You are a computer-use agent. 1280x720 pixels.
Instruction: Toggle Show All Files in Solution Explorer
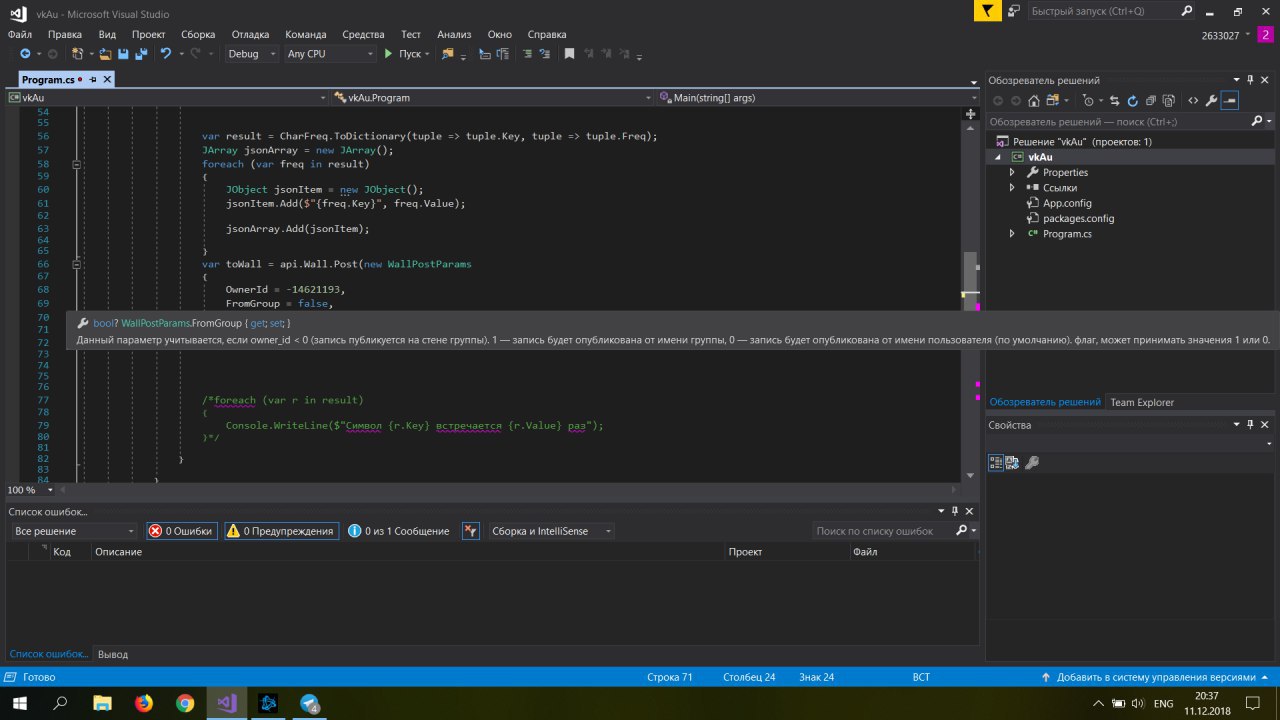point(1168,100)
